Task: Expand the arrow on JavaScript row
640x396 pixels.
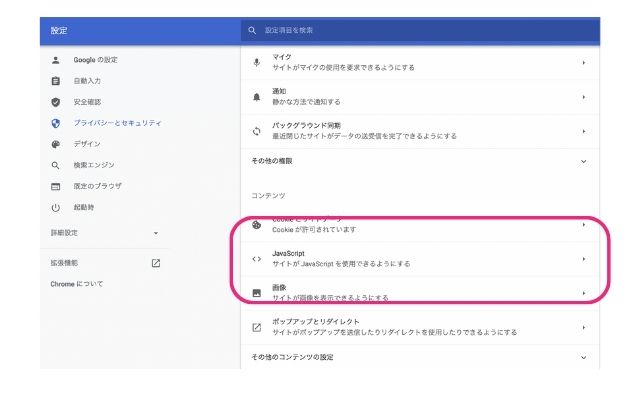Action: (x=584, y=259)
